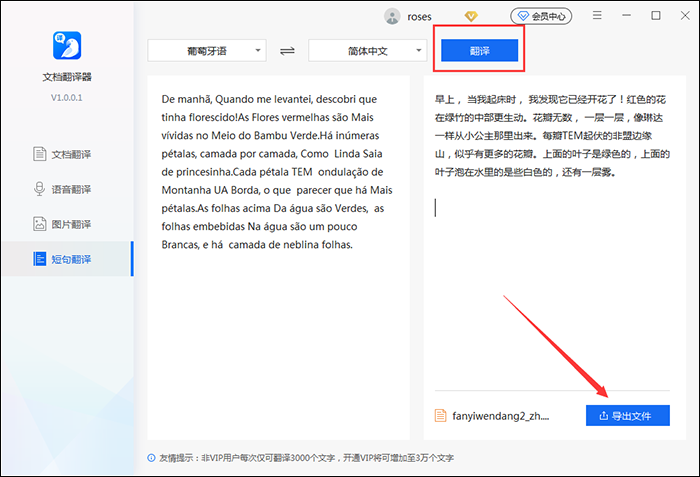Open 会员中心 membership center
This screenshot has height=477, width=700.
pos(540,16)
